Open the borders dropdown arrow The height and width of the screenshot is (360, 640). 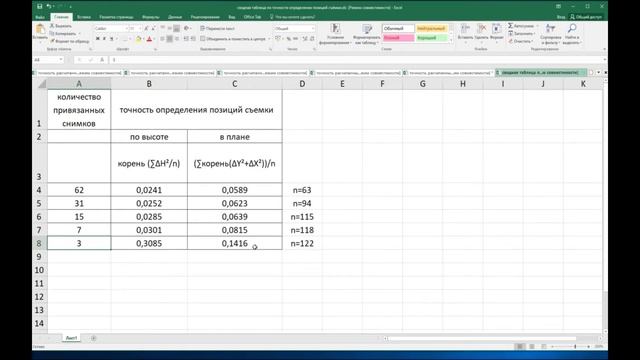(x=131, y=39)
